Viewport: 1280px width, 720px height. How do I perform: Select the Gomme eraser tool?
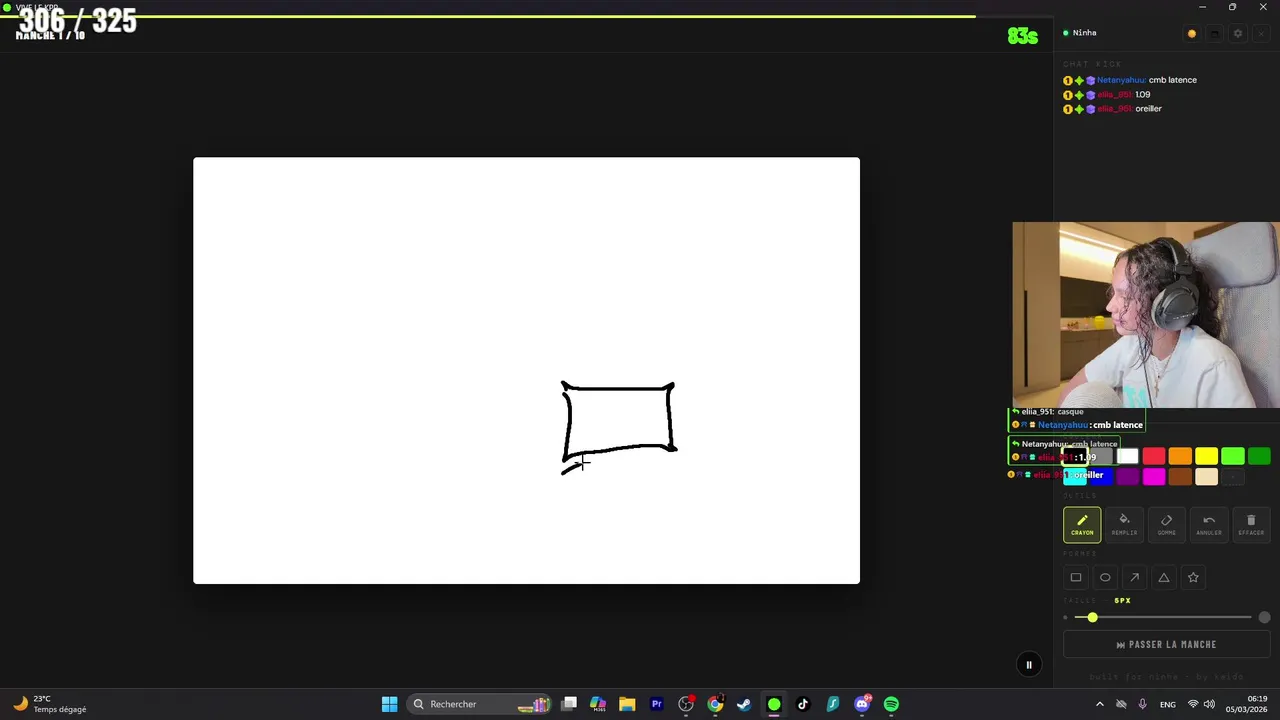coord(1166,525)
